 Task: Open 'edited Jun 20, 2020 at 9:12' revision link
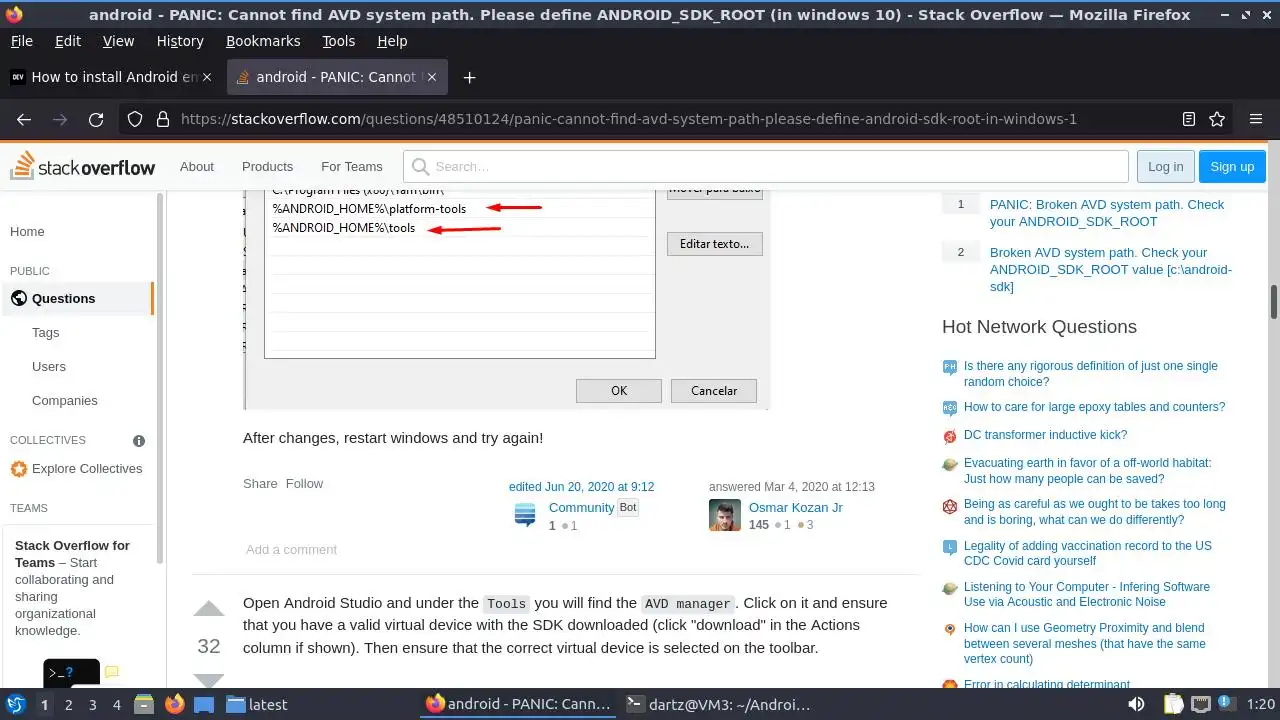coord(581,487)
